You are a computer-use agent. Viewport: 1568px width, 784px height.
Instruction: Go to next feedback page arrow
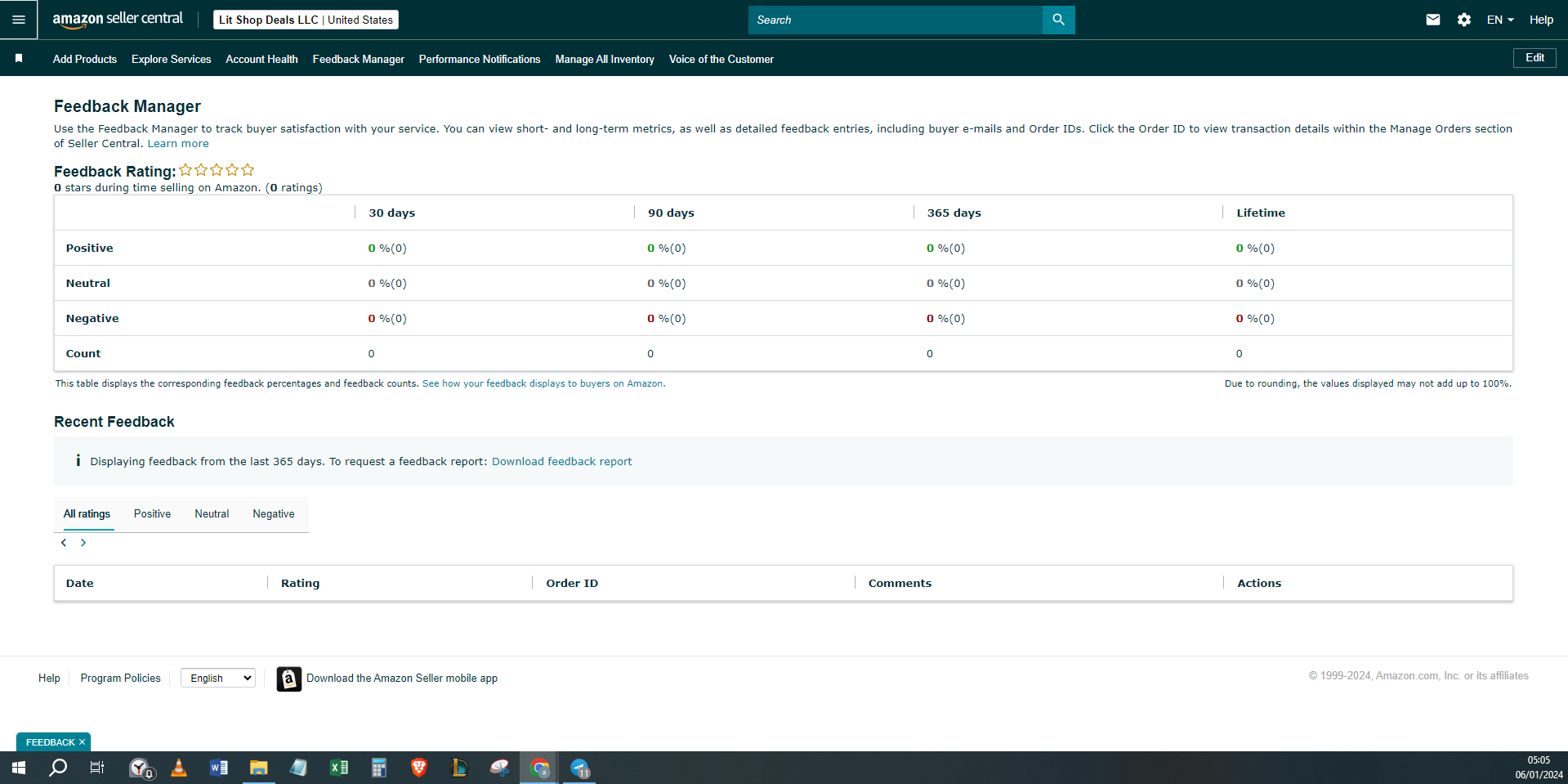click(83, 543)
